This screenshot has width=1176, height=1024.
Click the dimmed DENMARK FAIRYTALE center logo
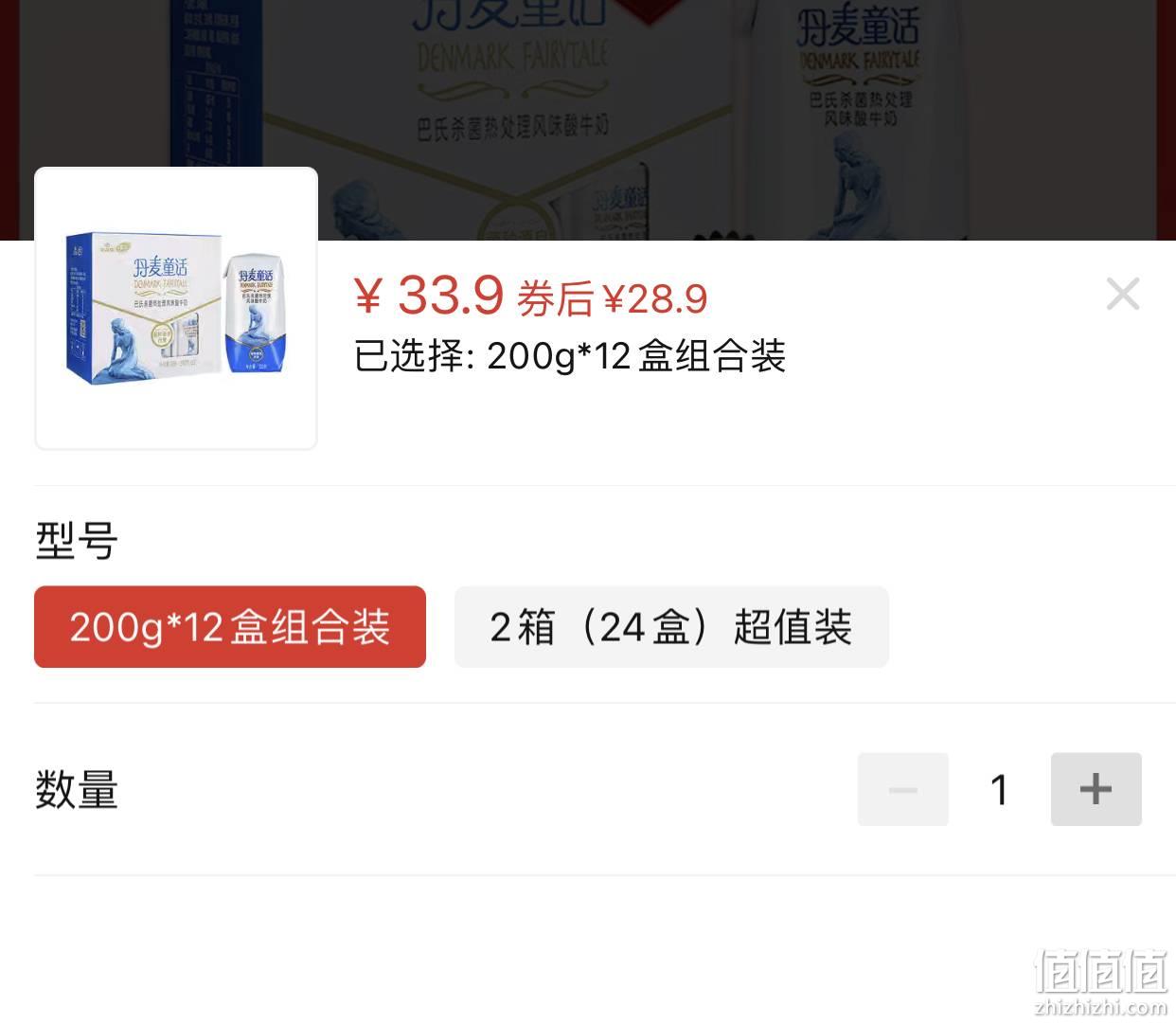click(x=512, y=59)
